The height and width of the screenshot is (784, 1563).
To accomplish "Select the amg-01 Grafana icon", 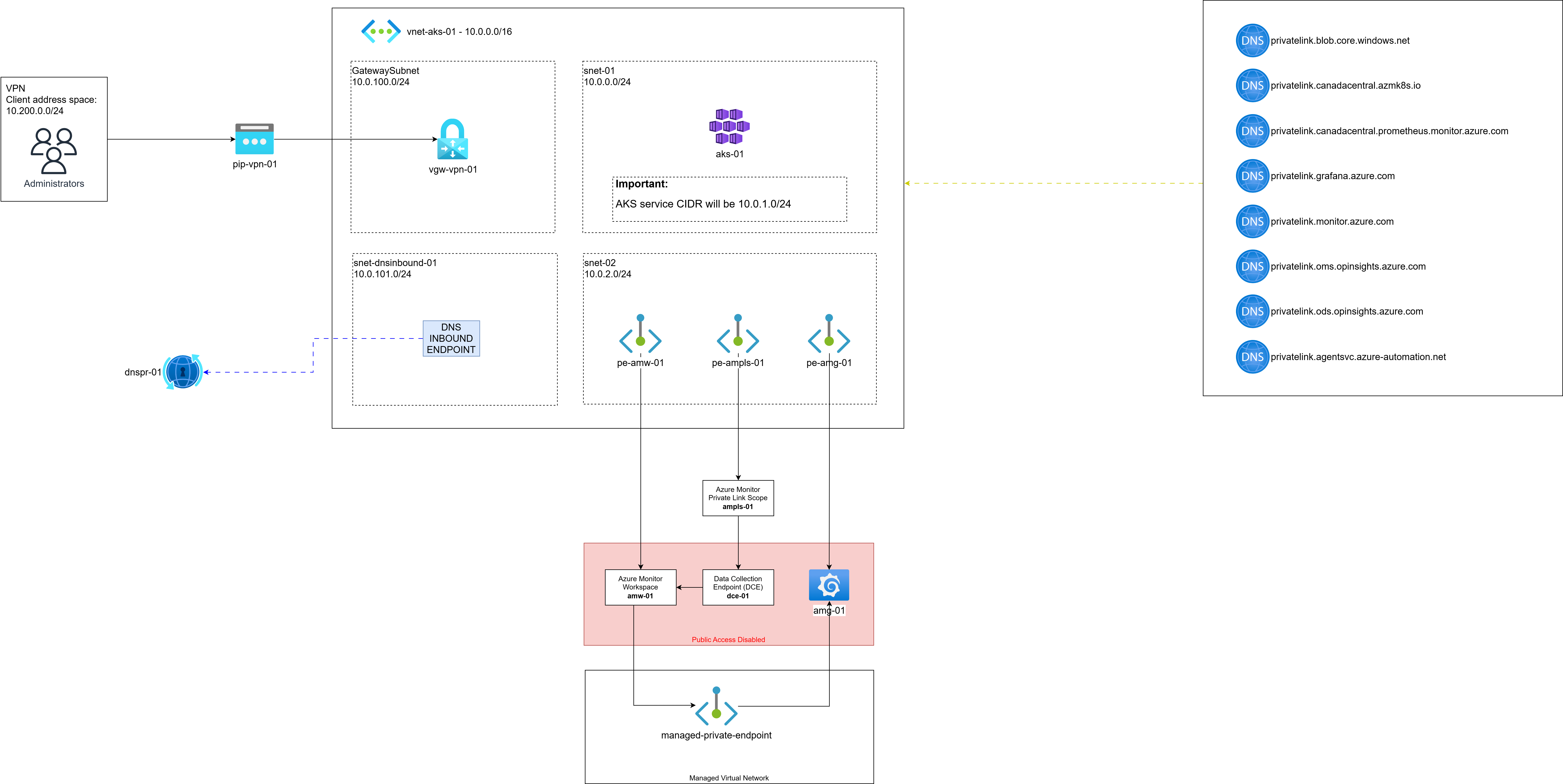I will 829,585.
